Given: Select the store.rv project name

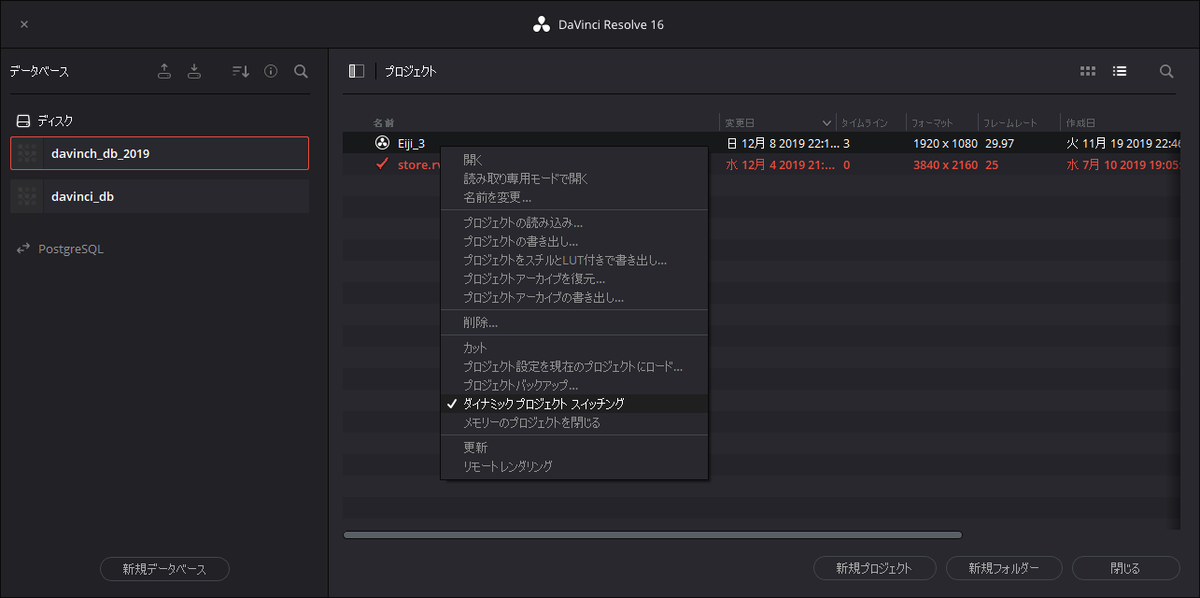Looking at the screenshot, I should click(419, 164).
